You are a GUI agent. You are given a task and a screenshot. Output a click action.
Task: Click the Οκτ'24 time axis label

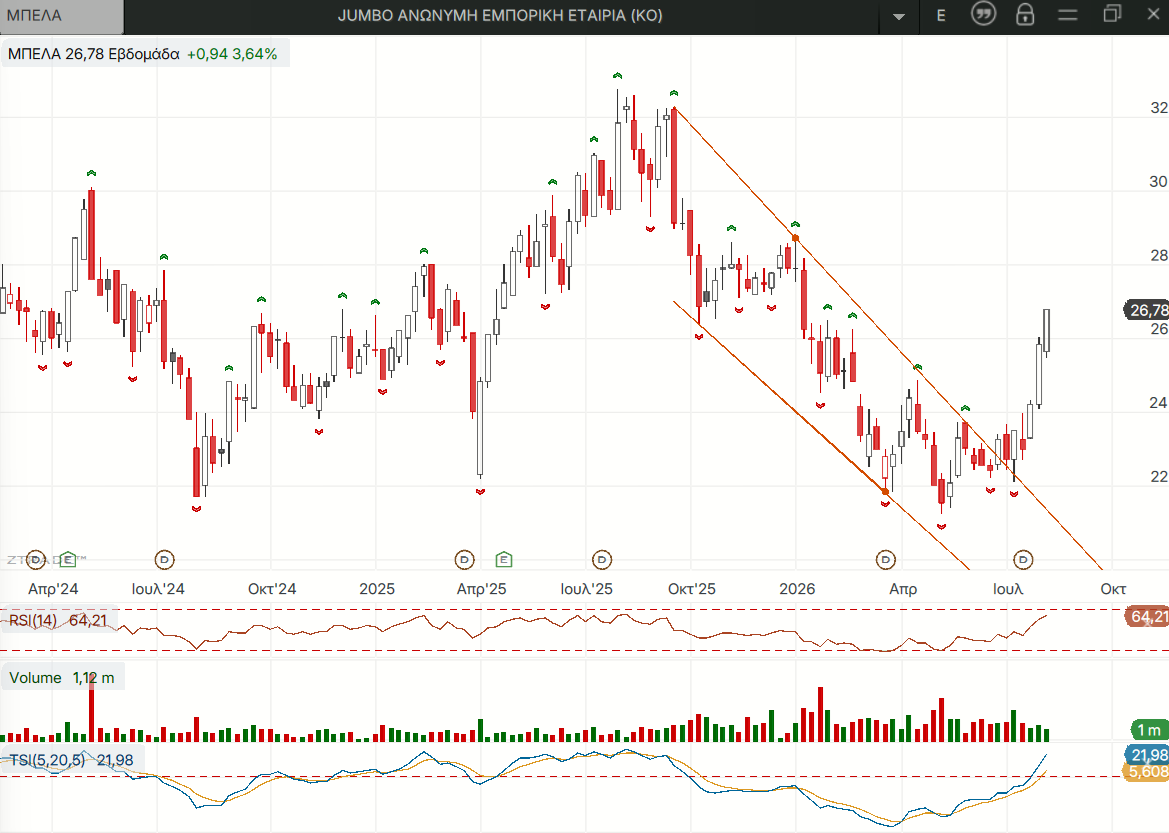point(272,589)
